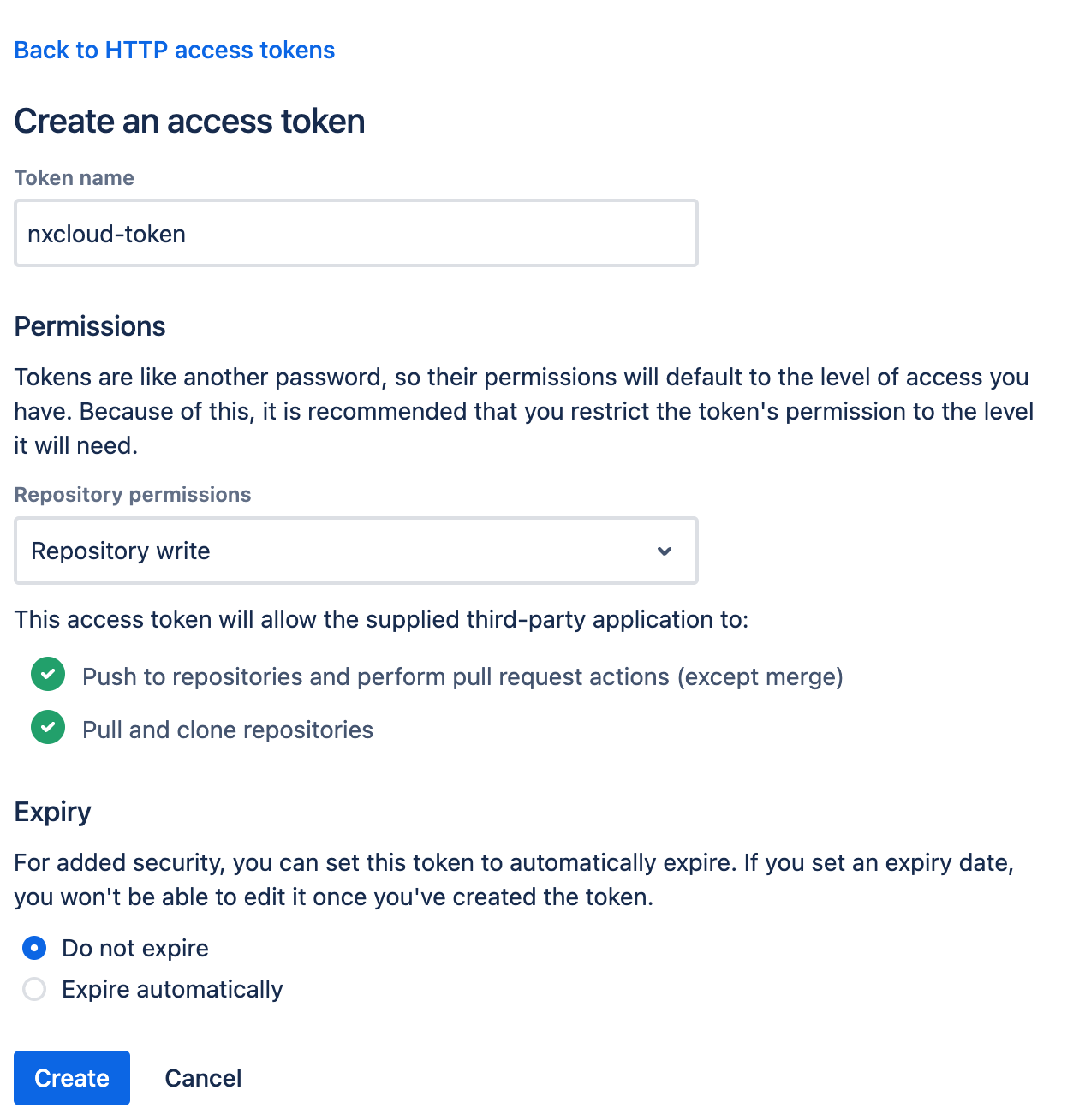
Task: Click the 'Expire automatically' label text
Action: [x=171, y=989]
